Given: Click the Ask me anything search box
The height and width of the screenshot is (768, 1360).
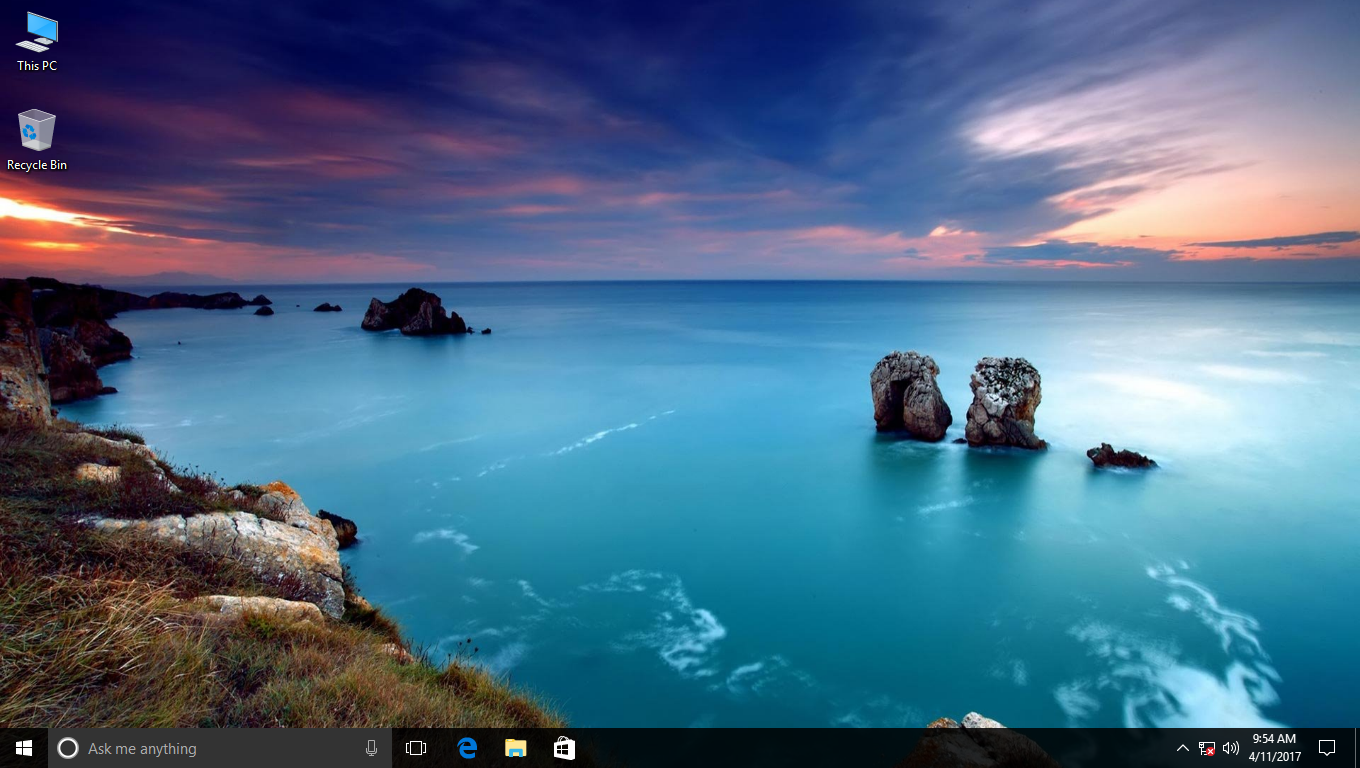Looking at the screenshot, I should point(200,748).
